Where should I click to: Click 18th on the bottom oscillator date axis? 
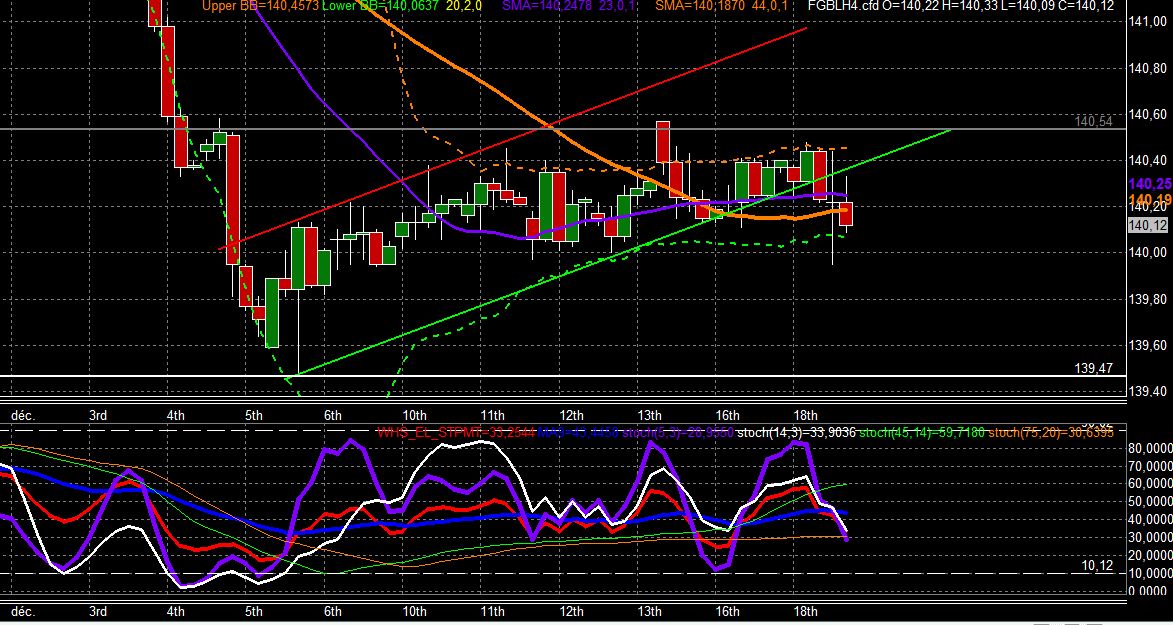(805, 612)
